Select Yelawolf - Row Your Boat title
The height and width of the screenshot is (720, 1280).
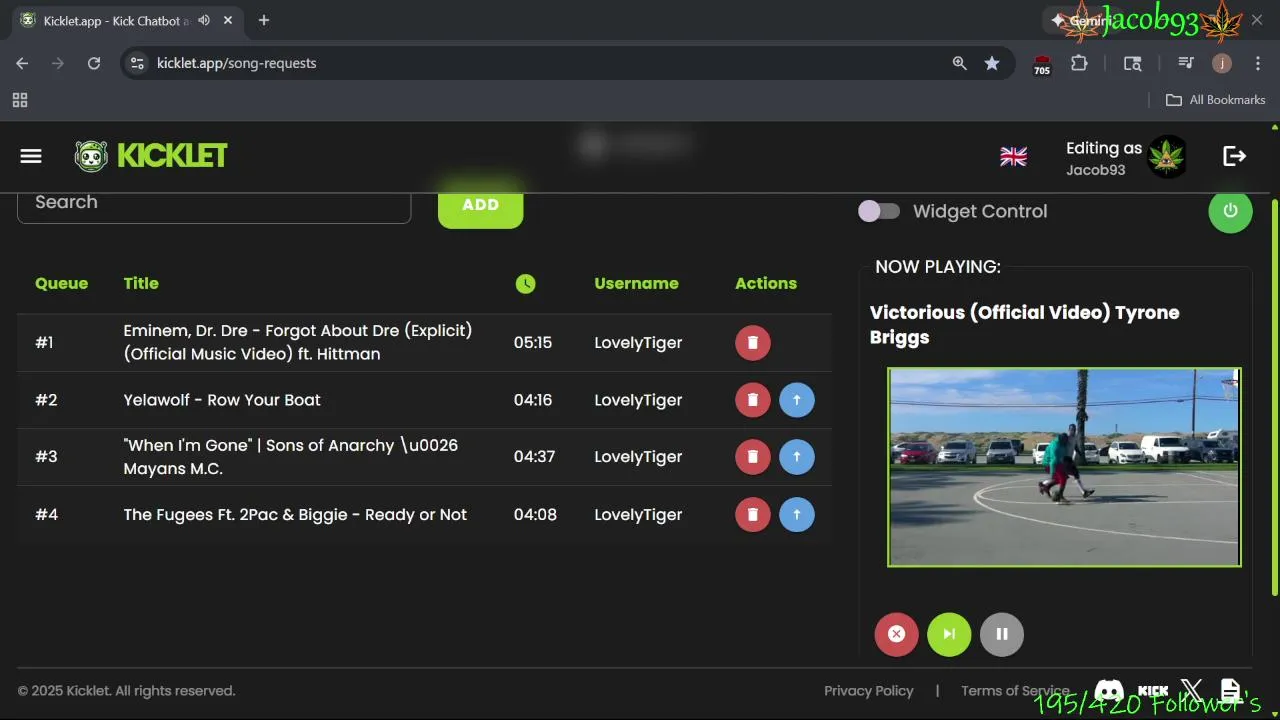[x=222, y=400]
